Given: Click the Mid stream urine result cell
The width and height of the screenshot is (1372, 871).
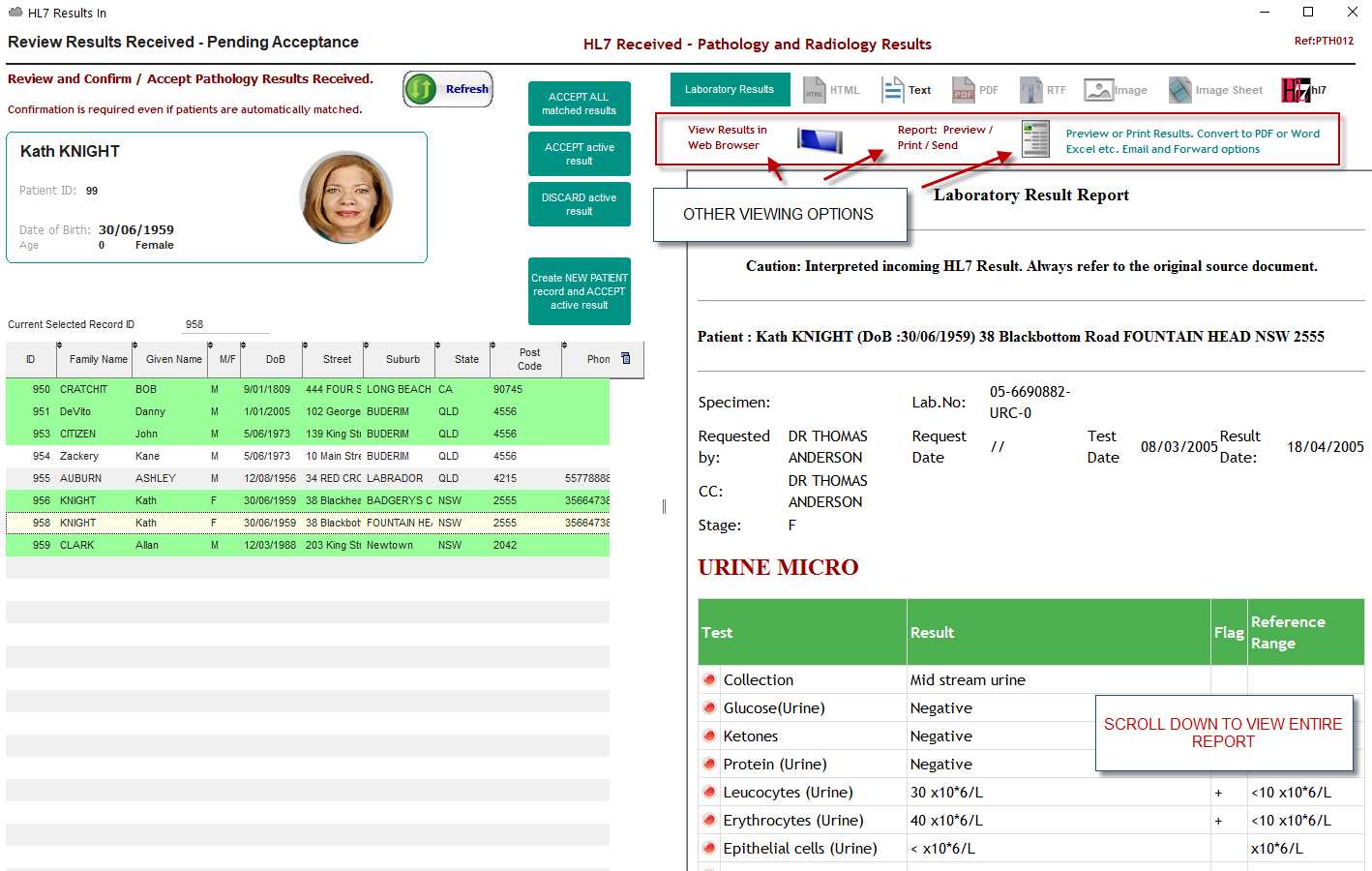Looking at the screenshot, I should pyautogui.click(x=1059, y=679).
